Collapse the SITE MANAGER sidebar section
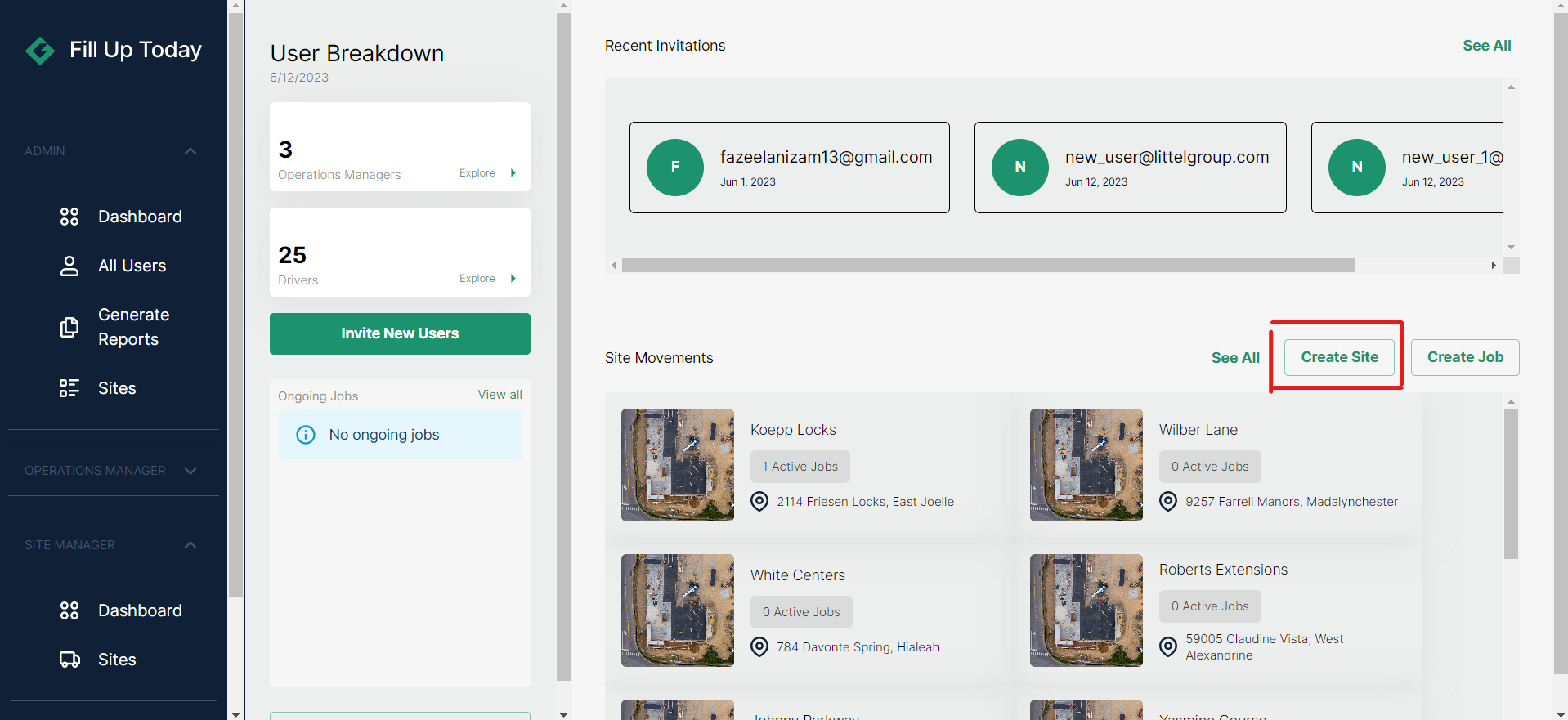Viewport: 1568px width, 720px height. point(190,545)
